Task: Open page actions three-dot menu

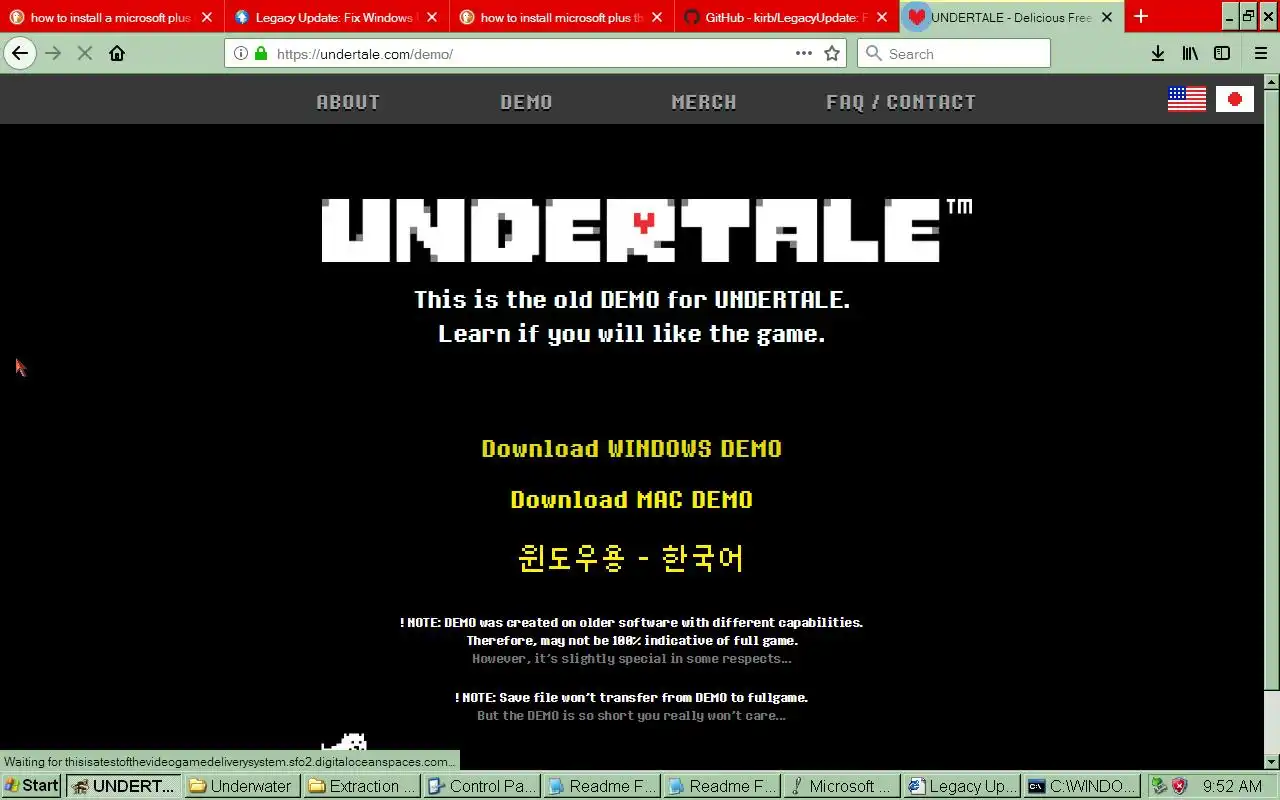Action: pos(804,54)
